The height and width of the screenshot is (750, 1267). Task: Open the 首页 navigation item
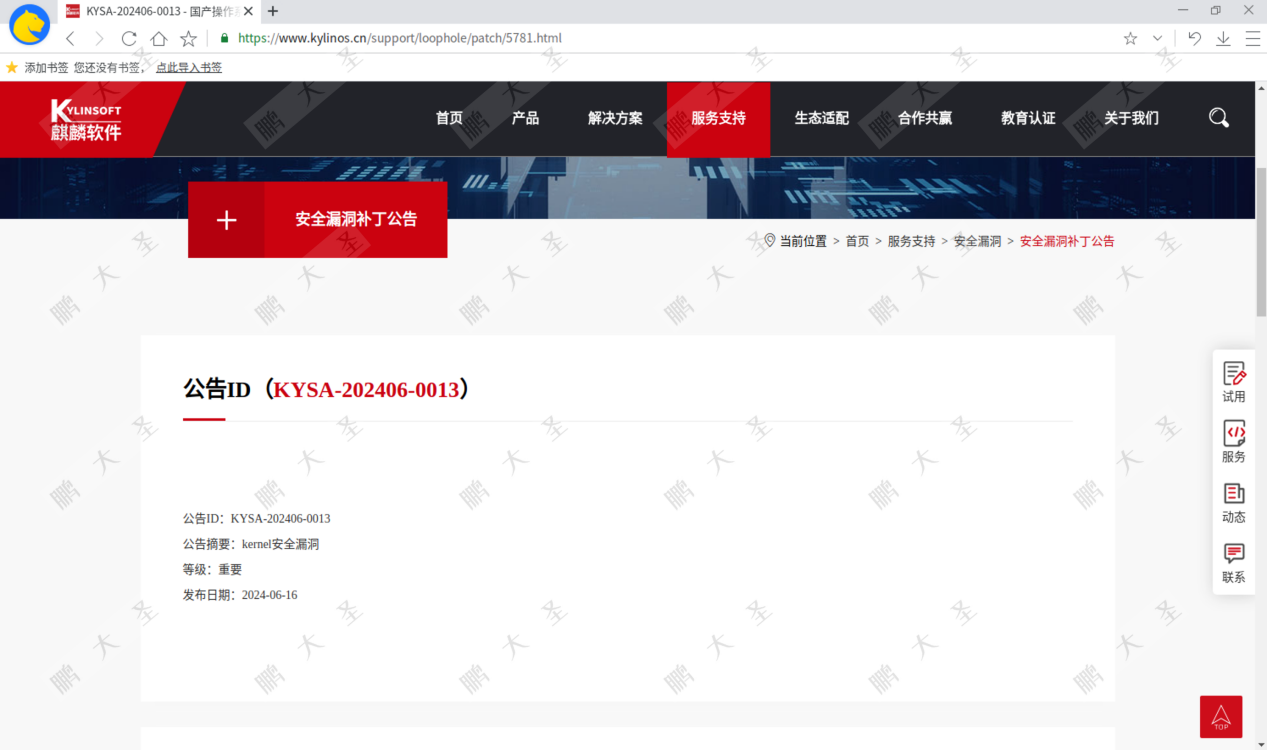pyautogui.click(x=449, y=118)
